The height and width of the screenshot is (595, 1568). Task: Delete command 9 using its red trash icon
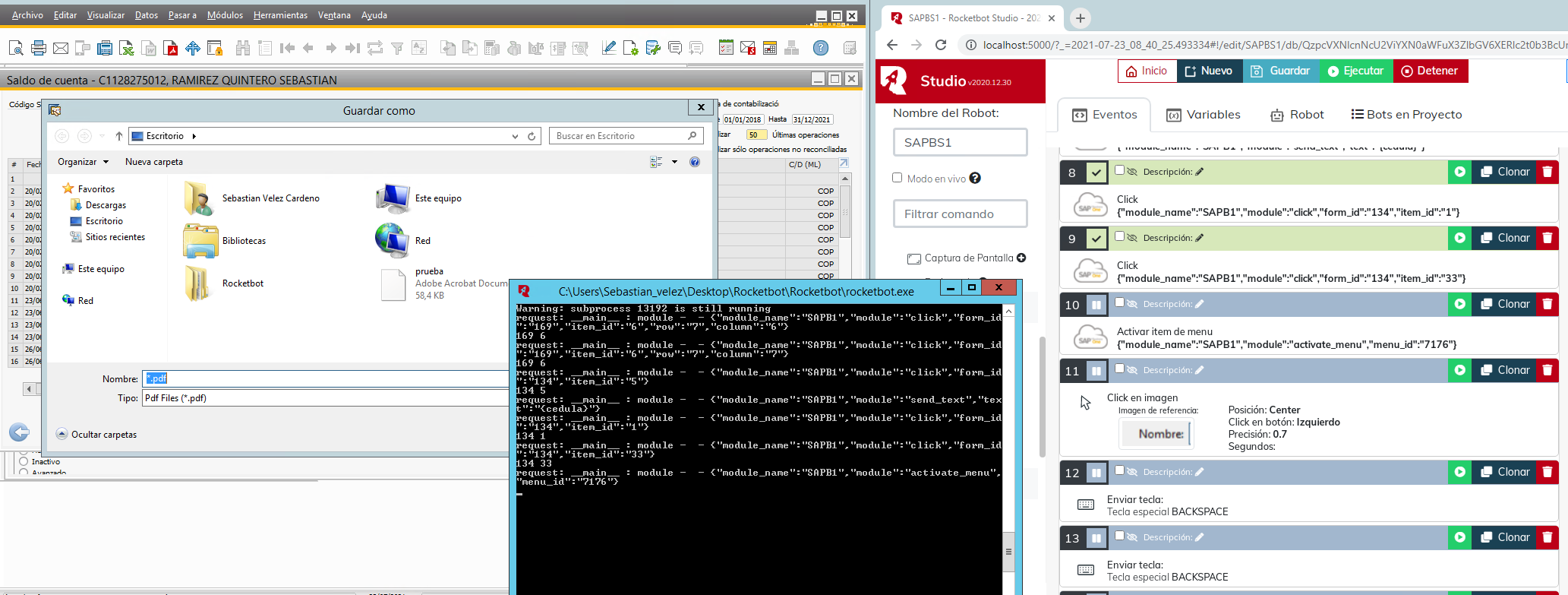1547,239
